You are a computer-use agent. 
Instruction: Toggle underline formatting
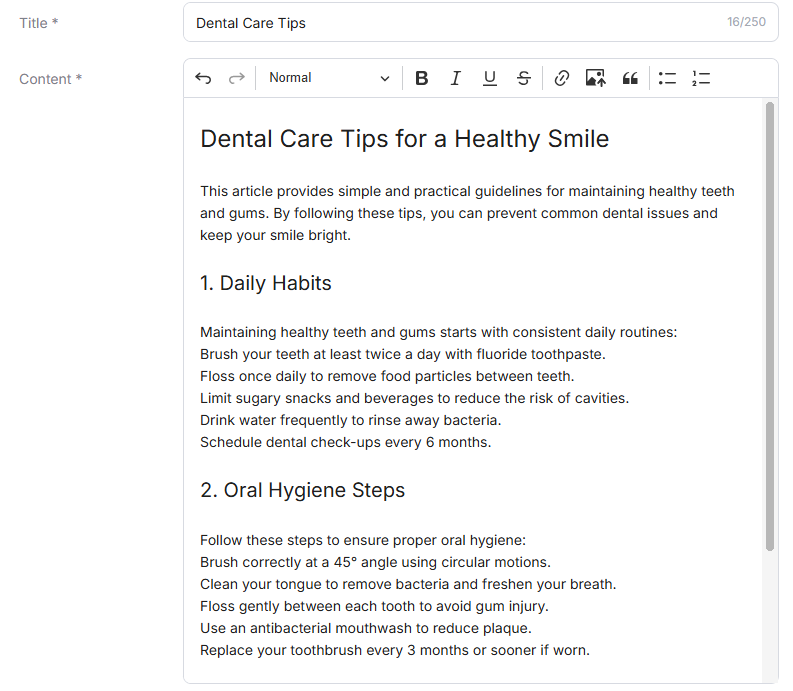(489, 78)
